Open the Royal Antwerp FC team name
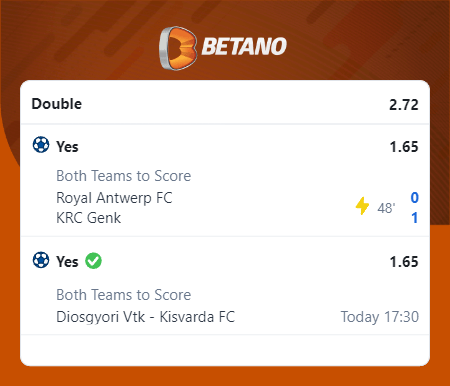This screenshot has width=450, height=386. 114,198
